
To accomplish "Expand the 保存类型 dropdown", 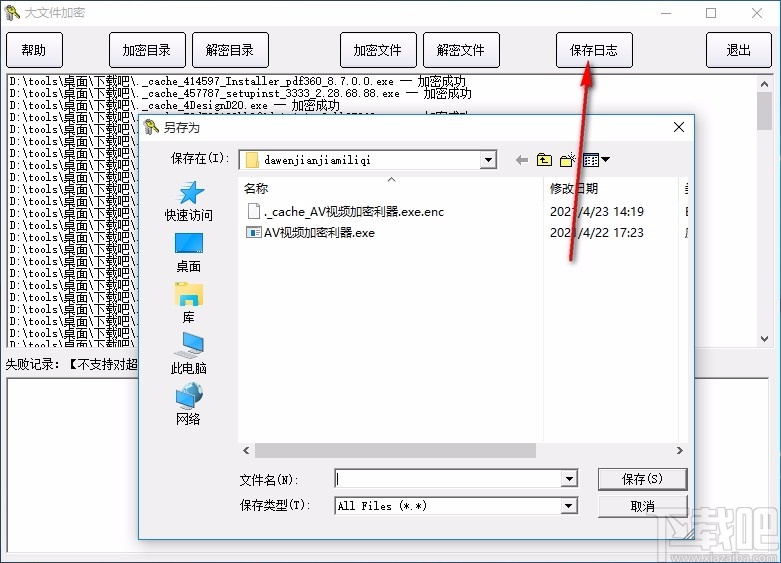I will click(569, 506).
